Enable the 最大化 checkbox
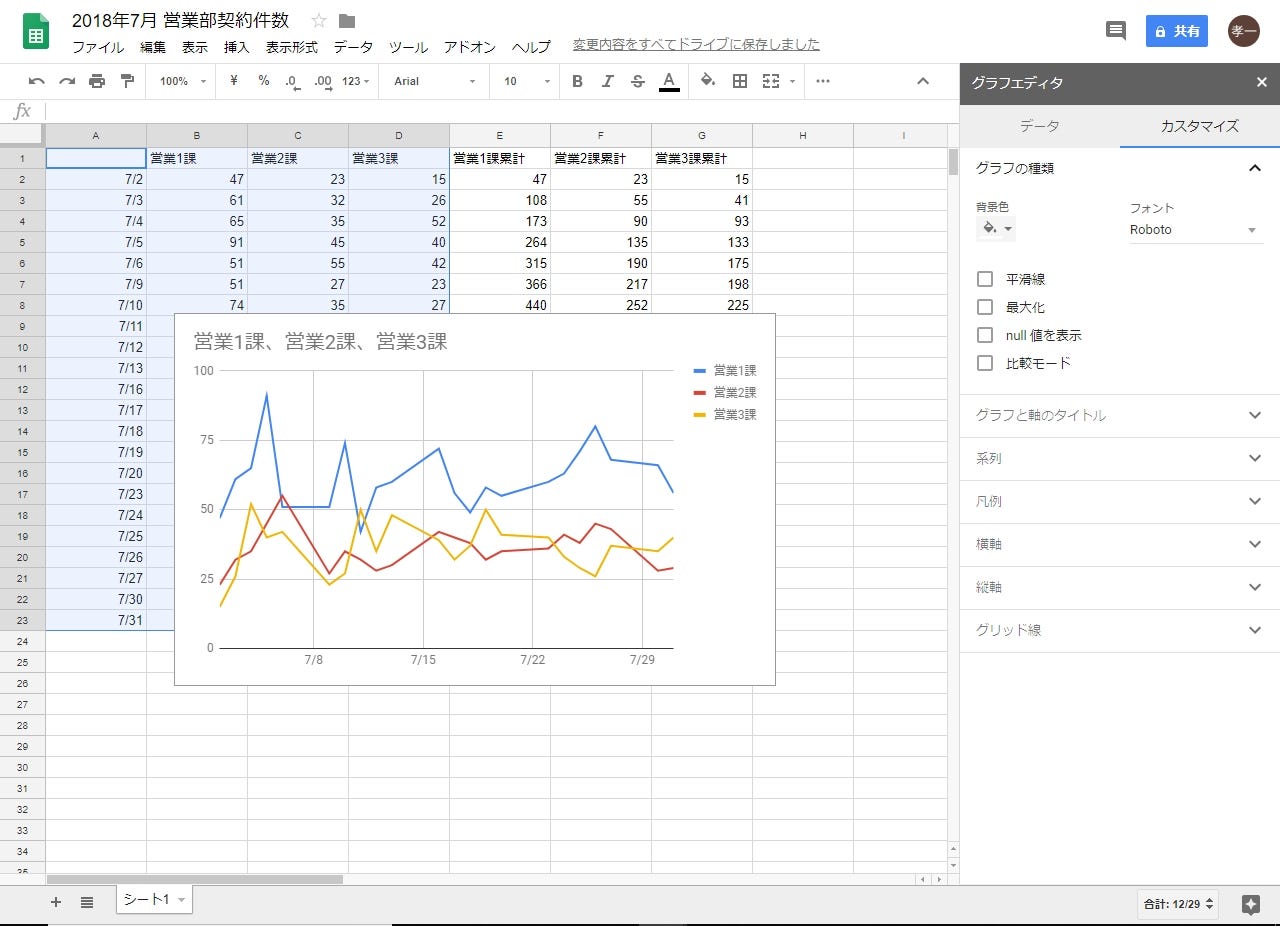Viewport: 1280px width, 926px height. click(985, 307)
